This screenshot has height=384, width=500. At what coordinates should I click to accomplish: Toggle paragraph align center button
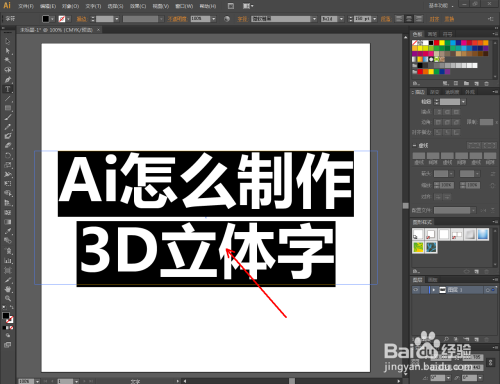[x=409, y=19]
